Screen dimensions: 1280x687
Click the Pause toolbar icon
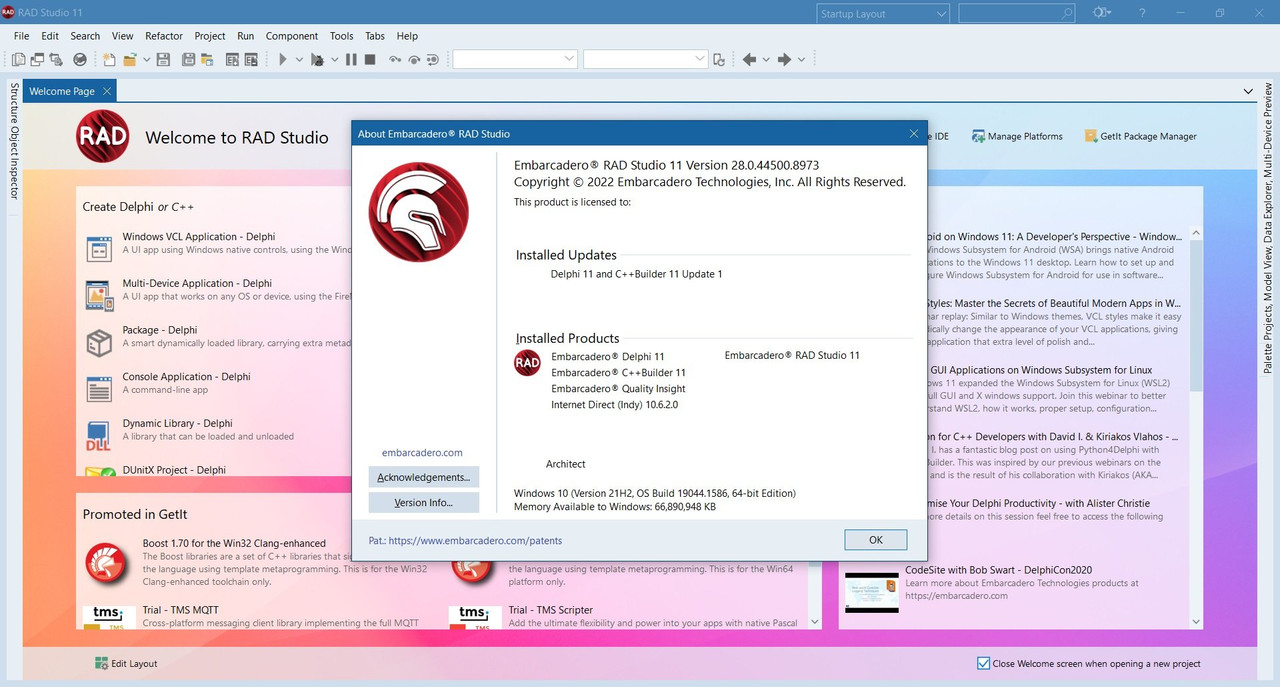(351, 60)
